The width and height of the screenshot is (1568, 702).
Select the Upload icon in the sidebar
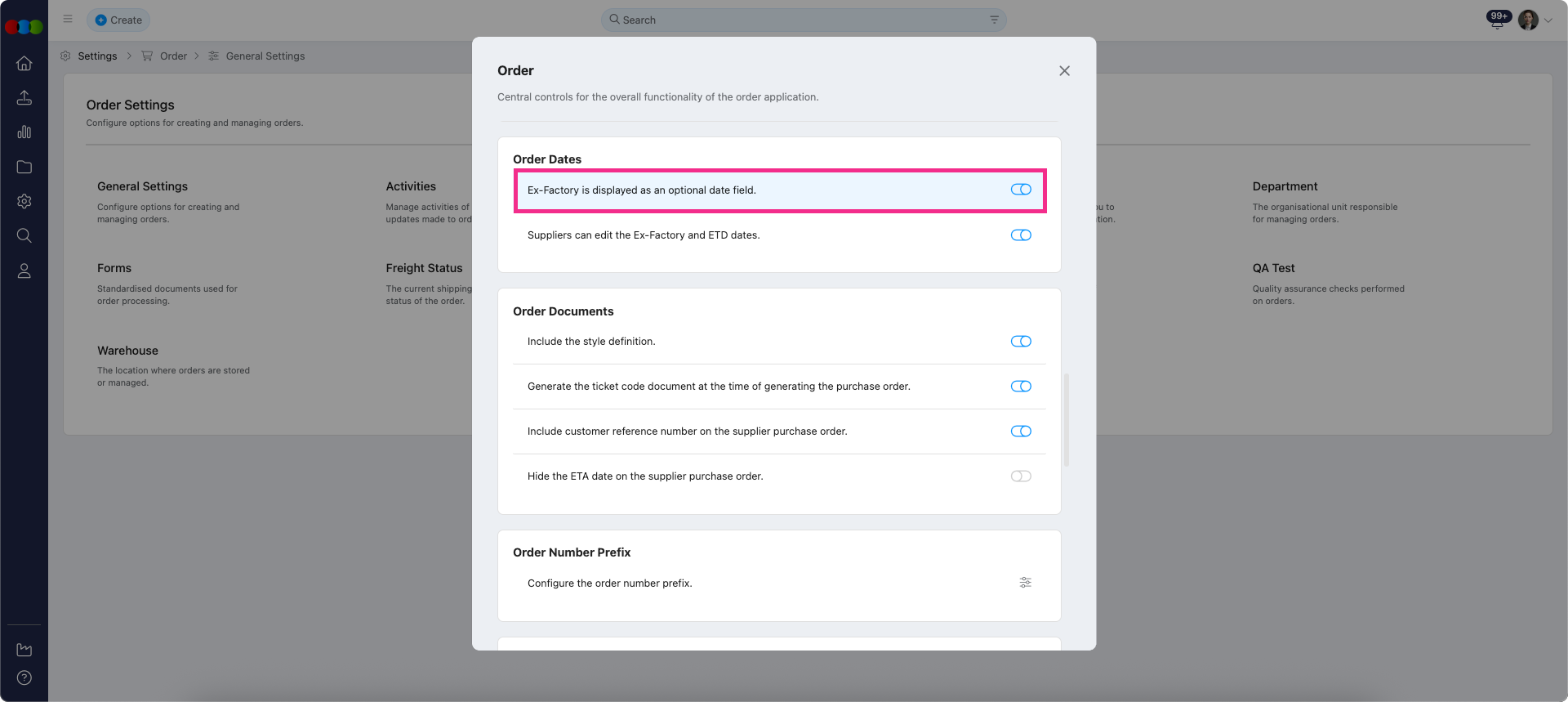(24, 97)
